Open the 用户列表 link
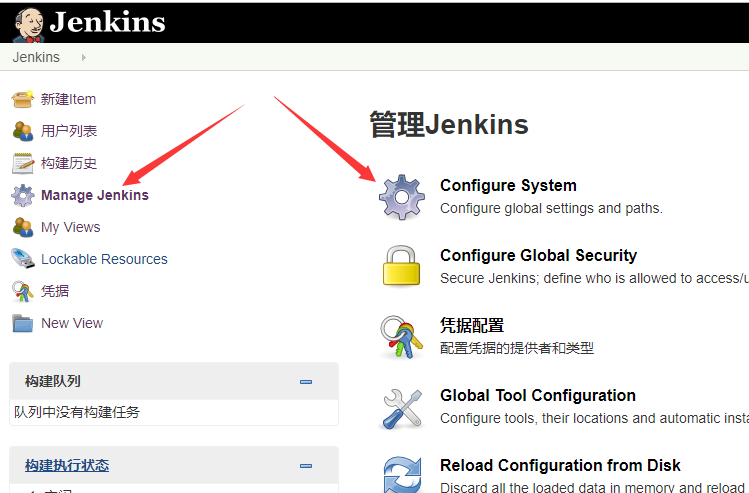 pyautogui.click(x=69, y=131)
